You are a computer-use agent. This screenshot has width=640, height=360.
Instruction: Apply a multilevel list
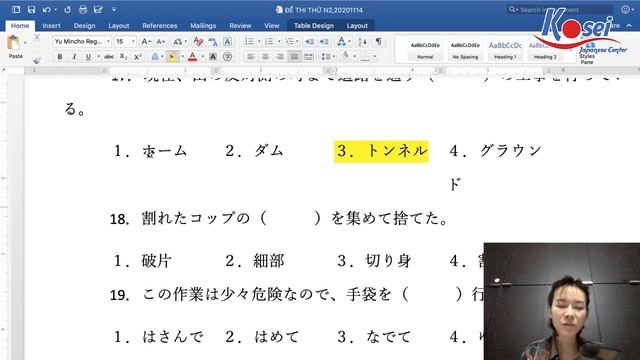[289, 42]
